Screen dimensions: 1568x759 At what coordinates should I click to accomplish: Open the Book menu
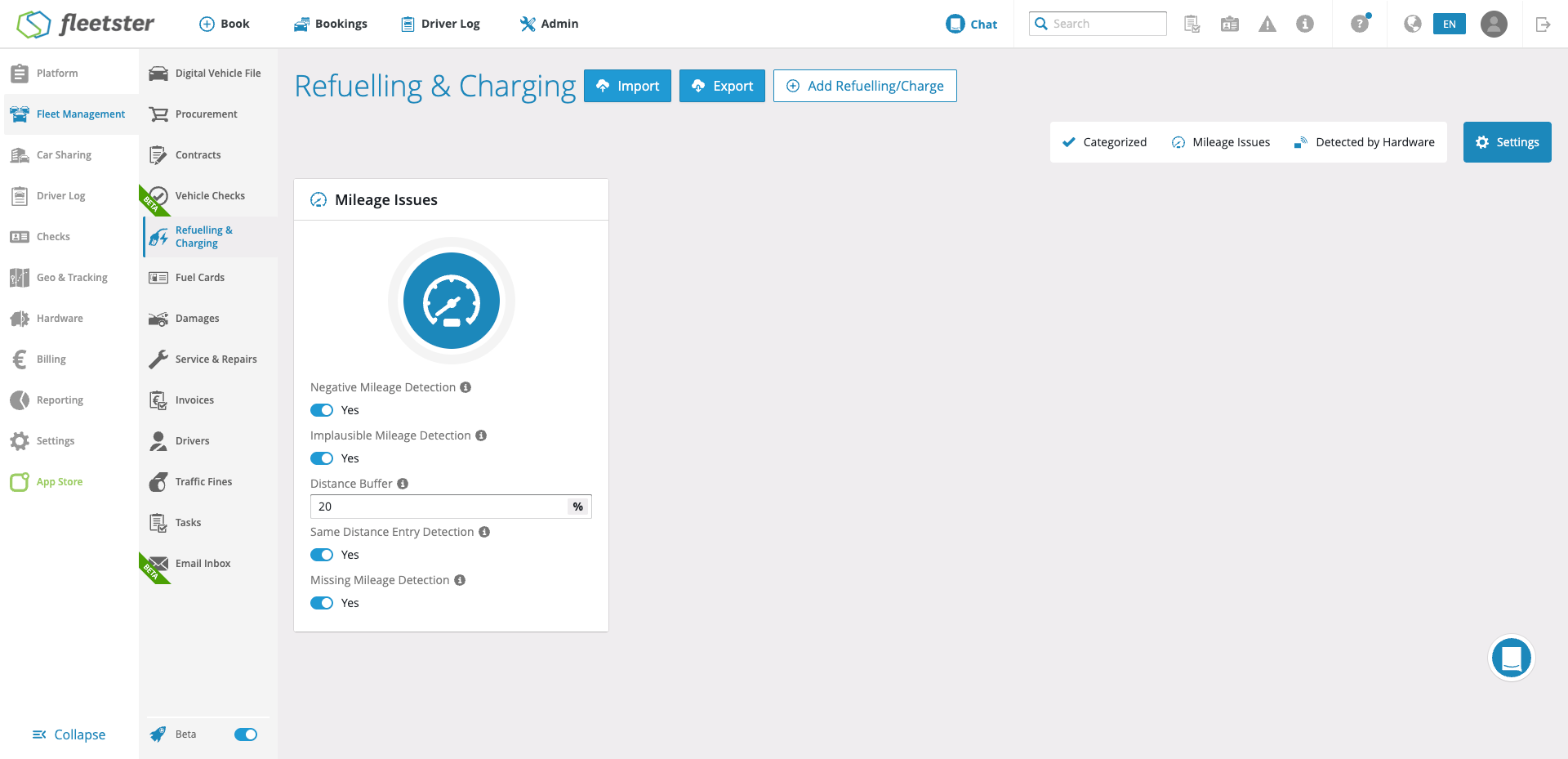click(x=225, y=24)
